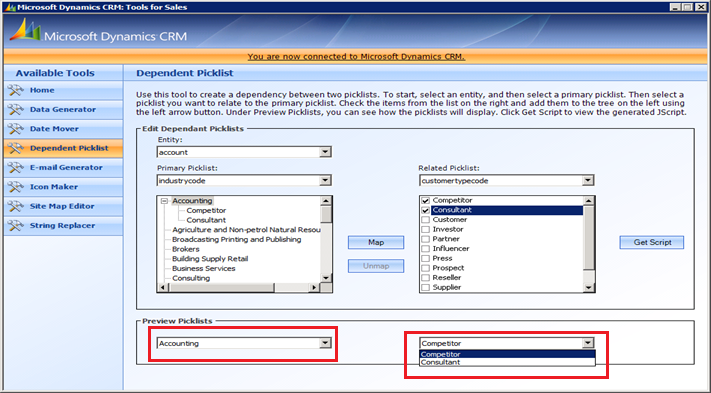Click the E-mail Generator tool icon
Viewport: 711px width, 393px height.
point(15,168)
